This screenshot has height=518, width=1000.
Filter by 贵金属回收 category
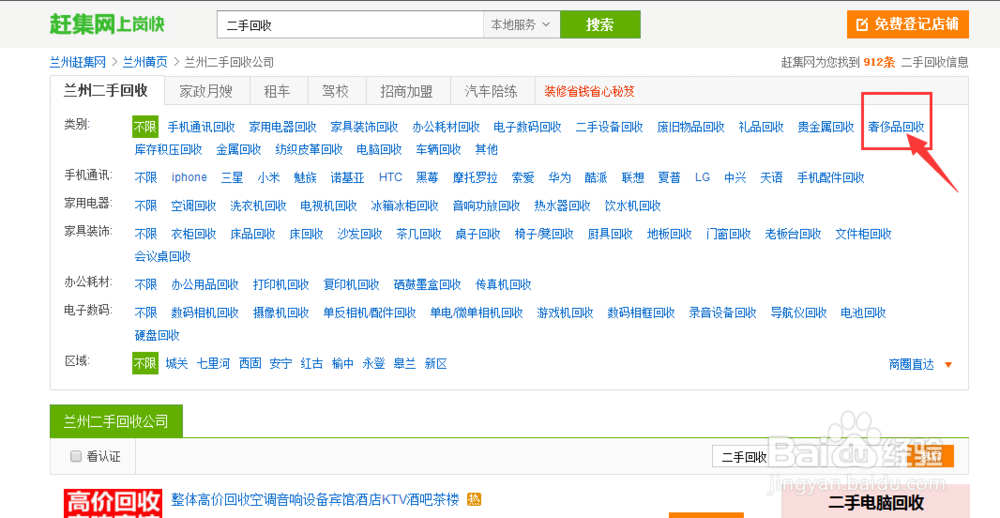[x=825, y=126]
